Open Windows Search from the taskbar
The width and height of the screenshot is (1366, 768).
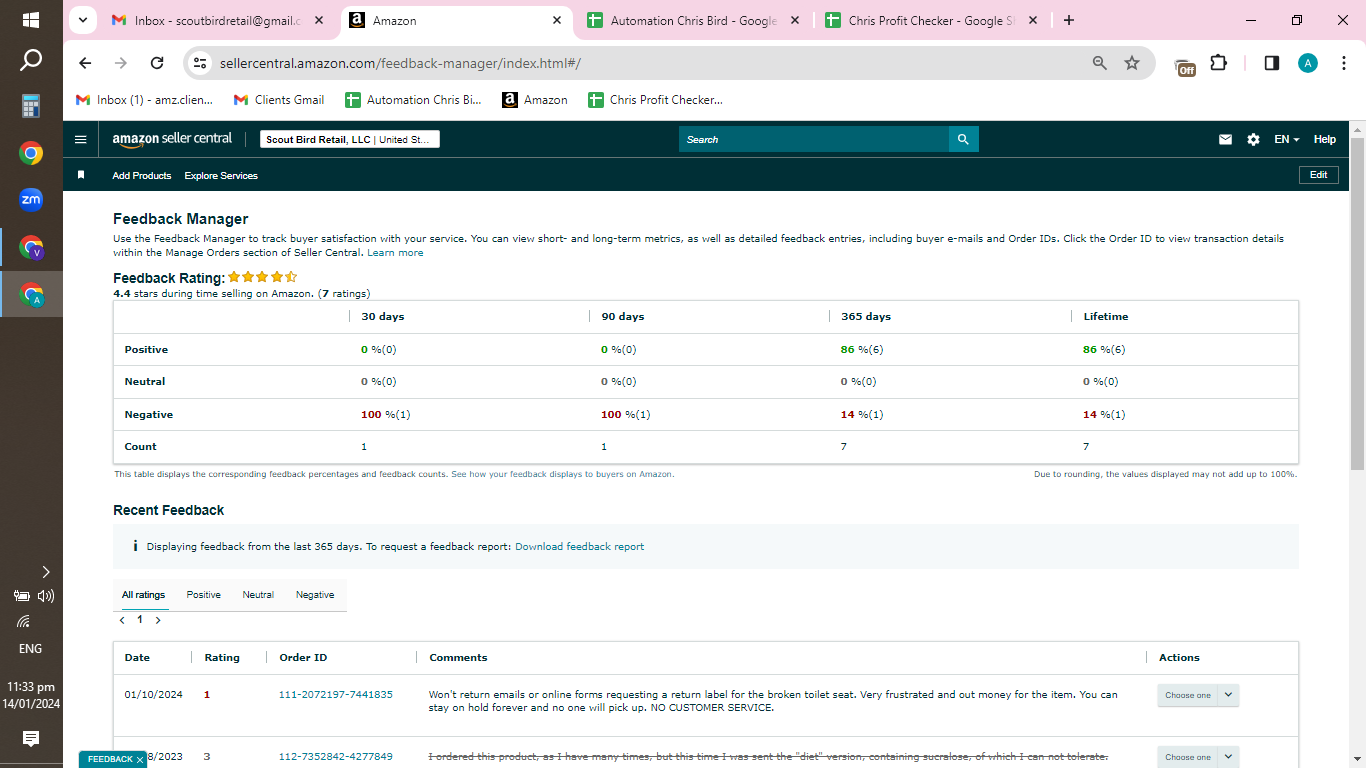pos(31,61)
